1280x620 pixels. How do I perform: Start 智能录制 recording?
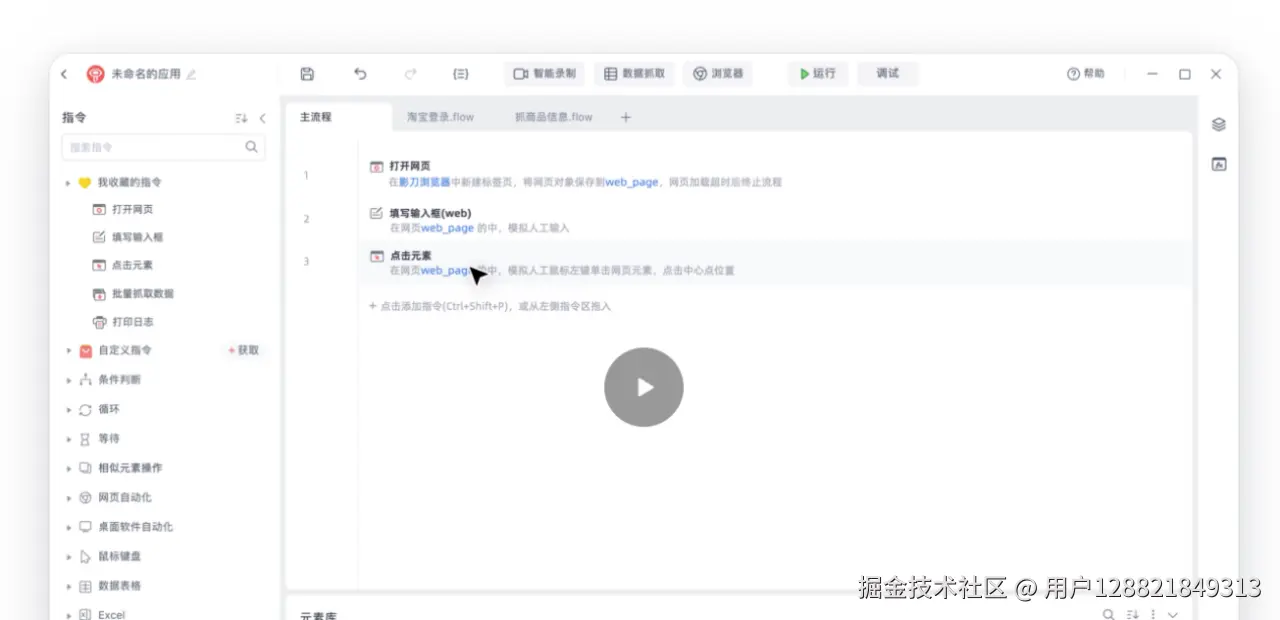(544, 74)
